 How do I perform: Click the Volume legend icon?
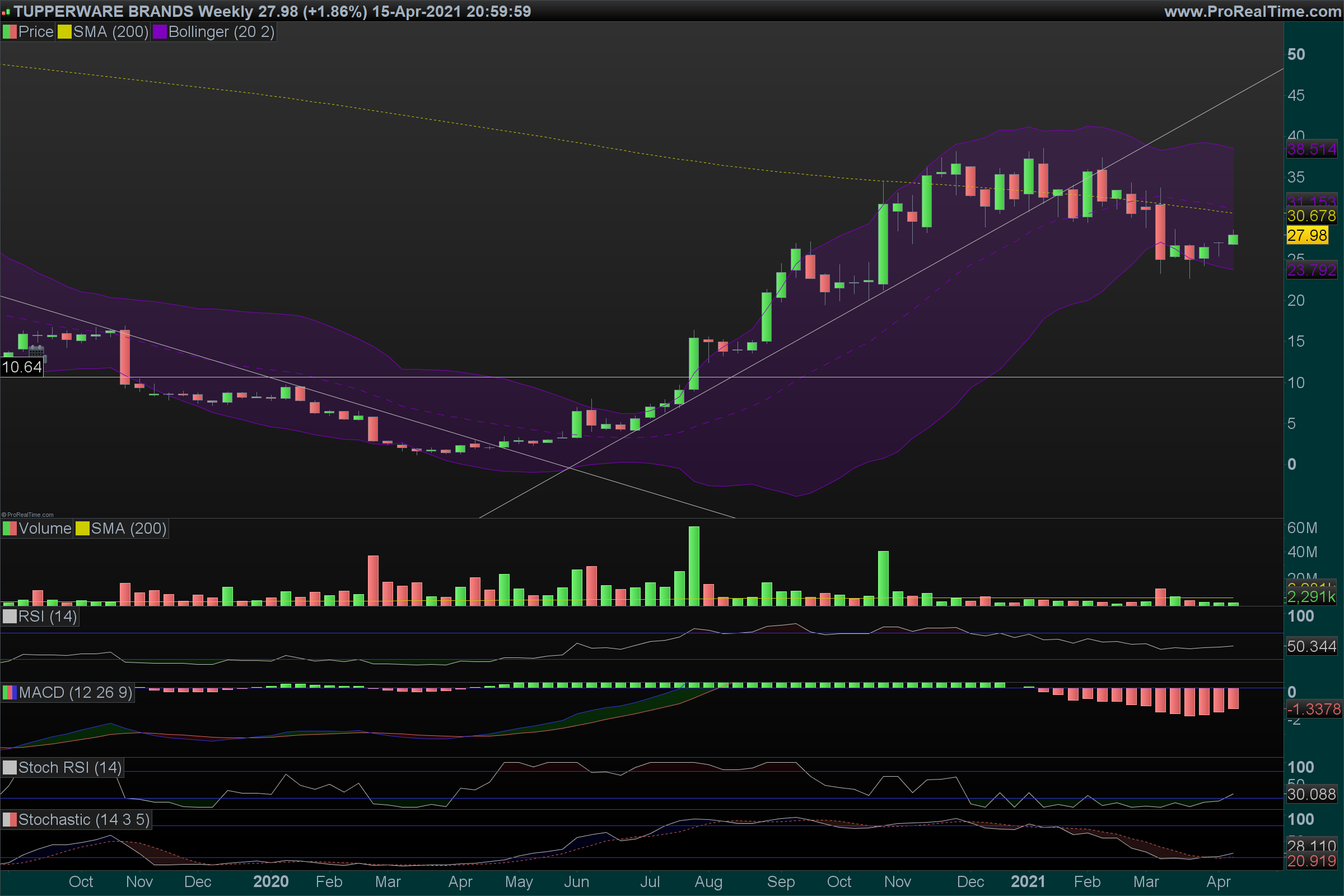(x=9, y=529)
